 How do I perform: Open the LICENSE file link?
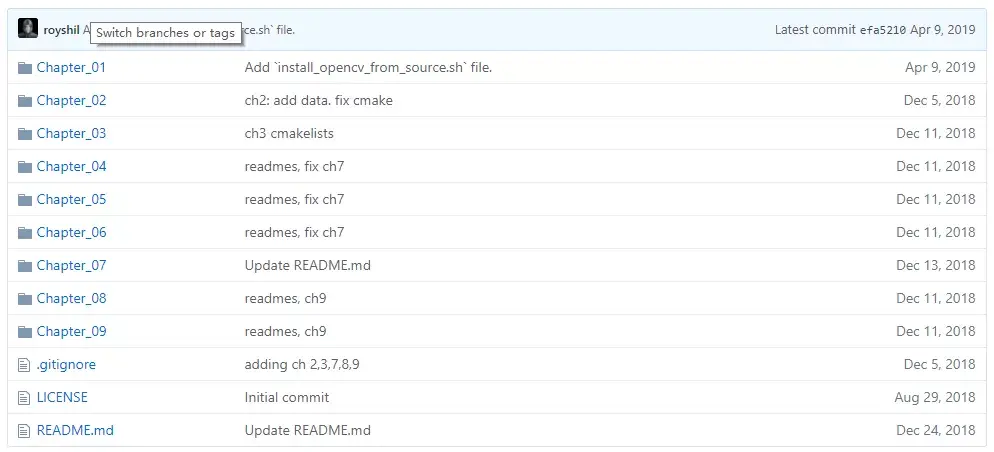click(x=62, y=398)
